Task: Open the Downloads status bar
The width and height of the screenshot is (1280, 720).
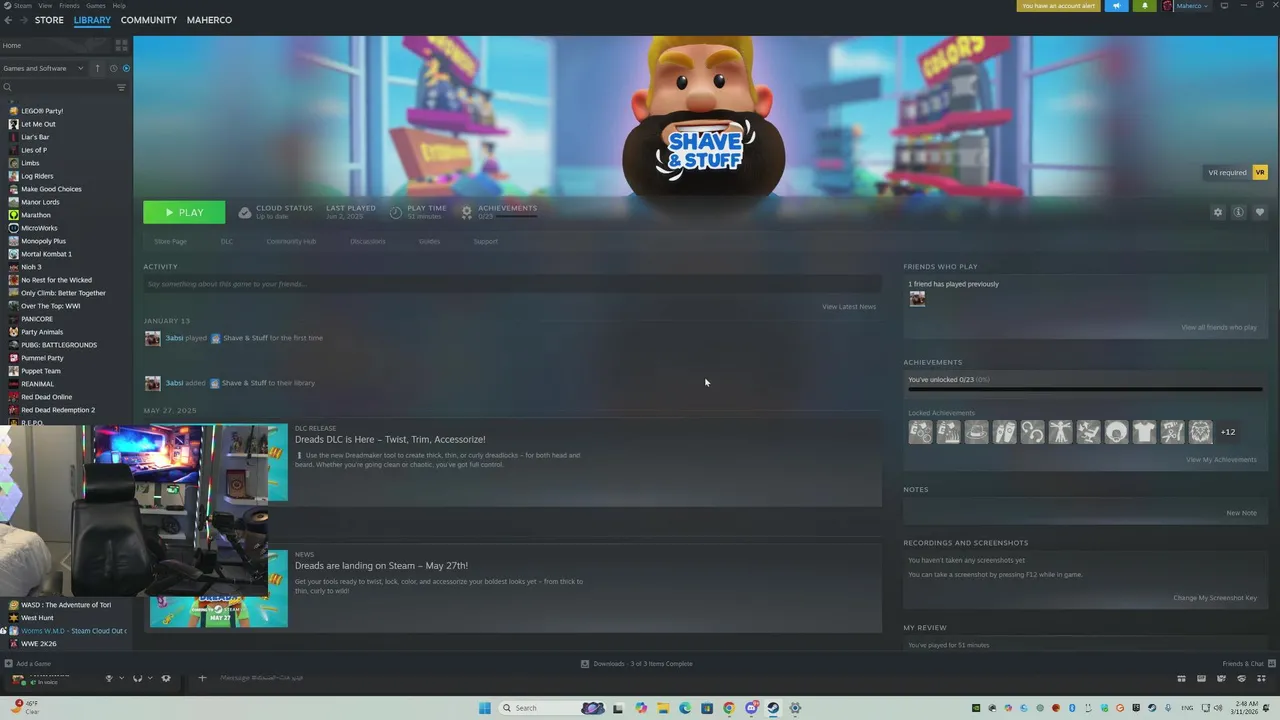Action: click(637, 664)
